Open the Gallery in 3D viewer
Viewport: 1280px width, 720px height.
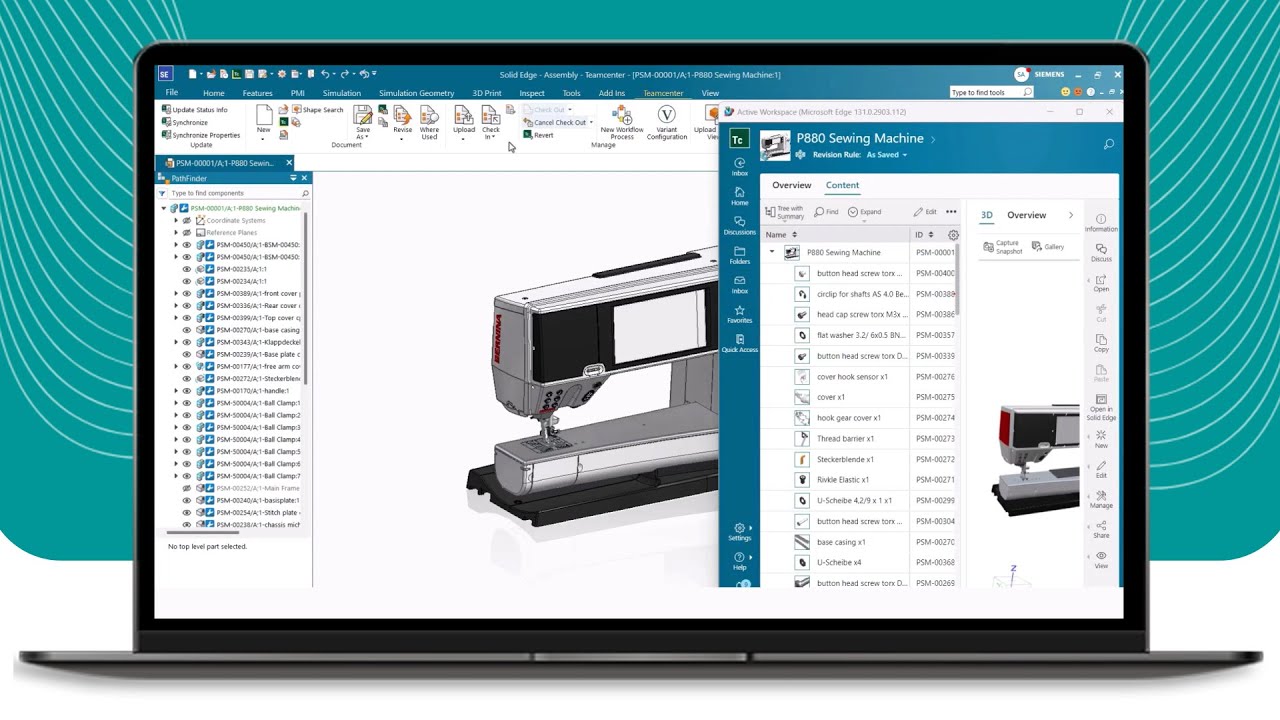[1048, 246]
